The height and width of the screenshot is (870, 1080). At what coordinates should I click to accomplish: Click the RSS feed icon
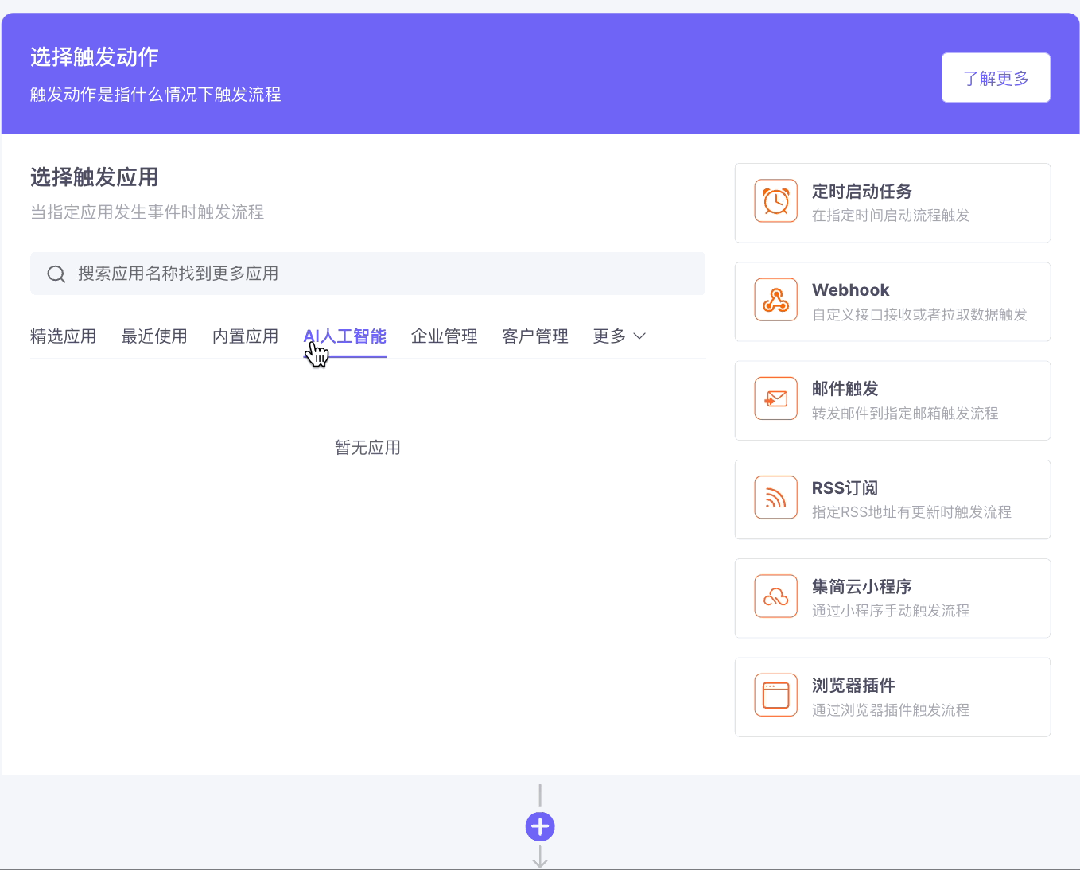click(x=776, y=497)
